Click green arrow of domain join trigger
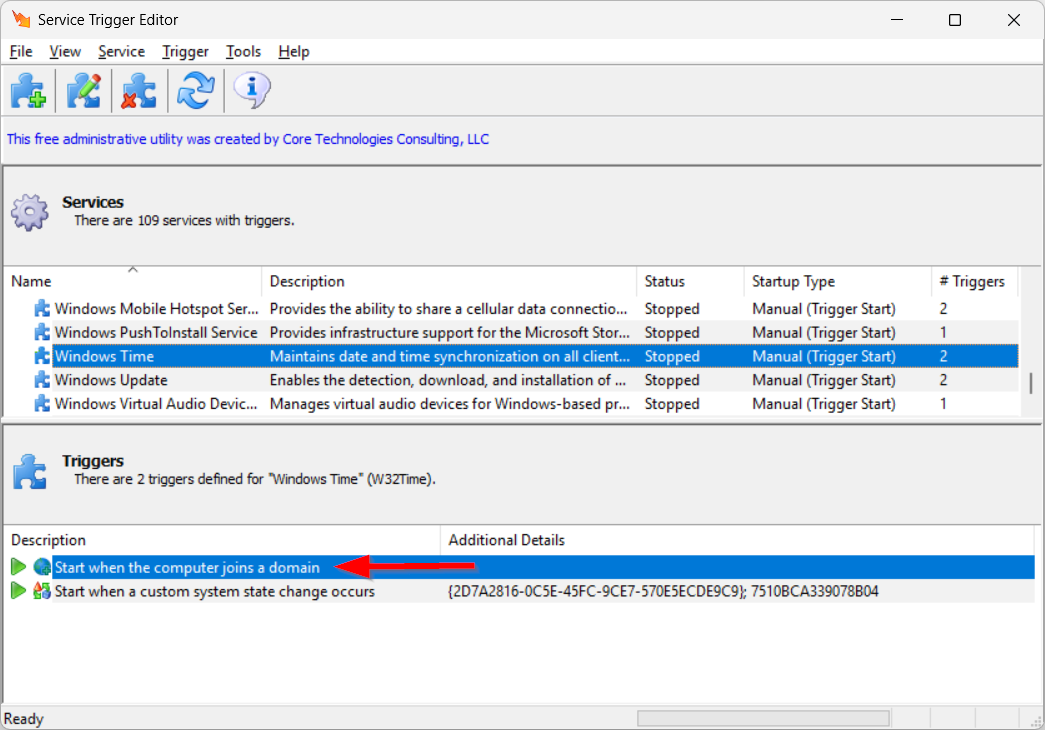Image resolution: width=1045 pixels, height=730 pixels. [x=19, y=567]
